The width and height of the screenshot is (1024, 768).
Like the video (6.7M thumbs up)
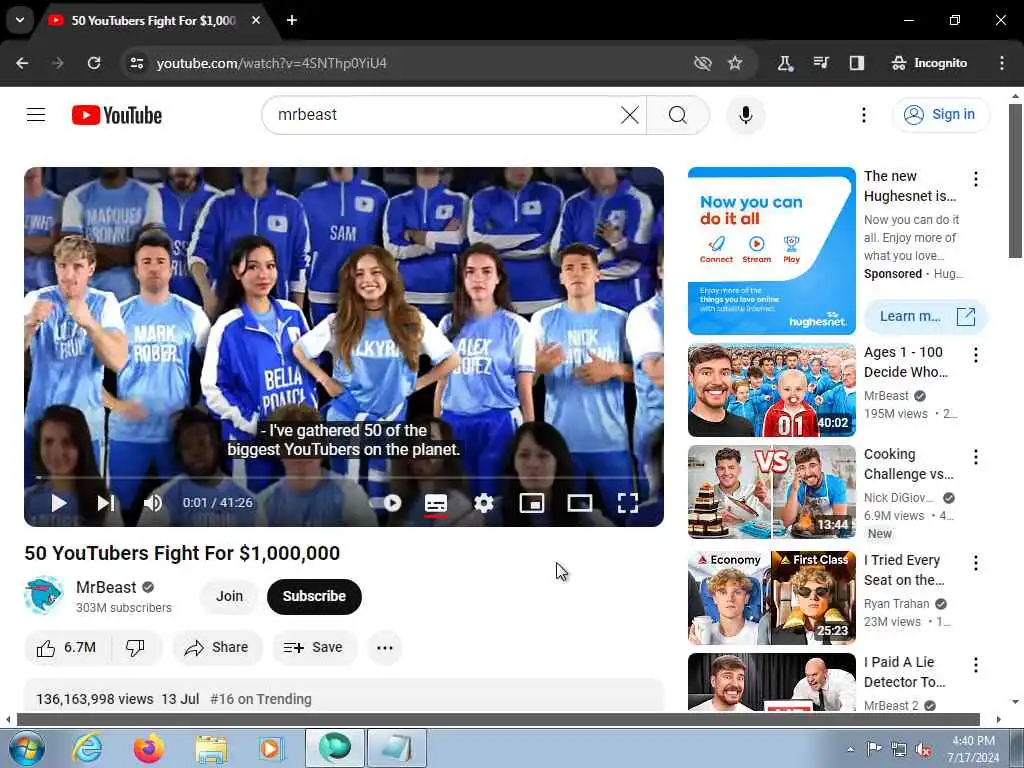coord(67,648)
